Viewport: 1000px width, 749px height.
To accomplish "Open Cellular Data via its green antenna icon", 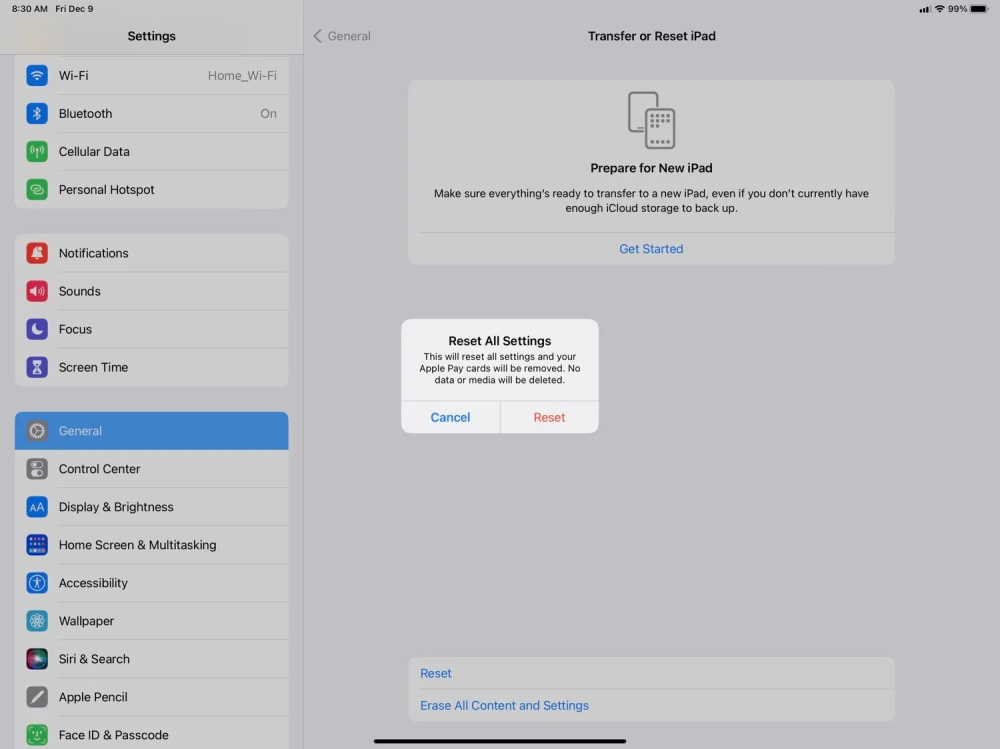I will click(37, 151).
